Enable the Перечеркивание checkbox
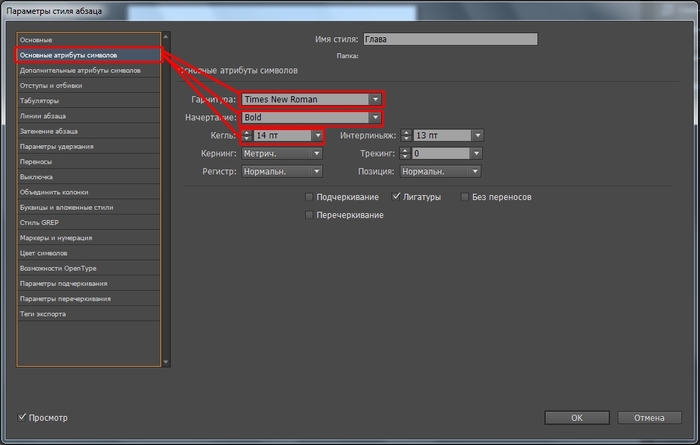700x445 pixels. (309, 215)
